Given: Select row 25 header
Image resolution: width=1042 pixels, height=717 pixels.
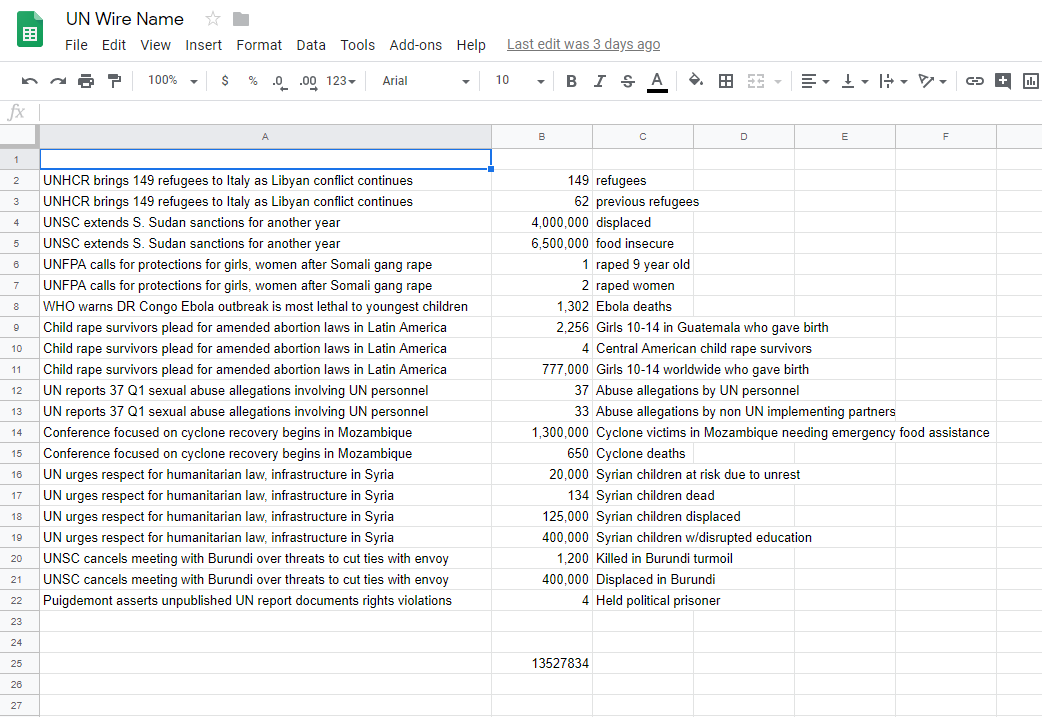Looking at the screenshot, I should click(17, 663).
